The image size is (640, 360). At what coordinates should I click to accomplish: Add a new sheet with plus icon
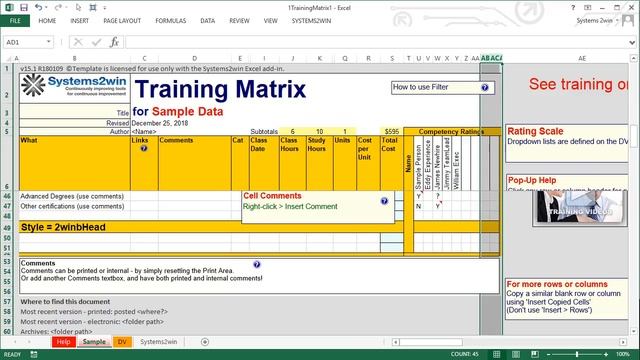pyautogui.click(x=205, y=342)
